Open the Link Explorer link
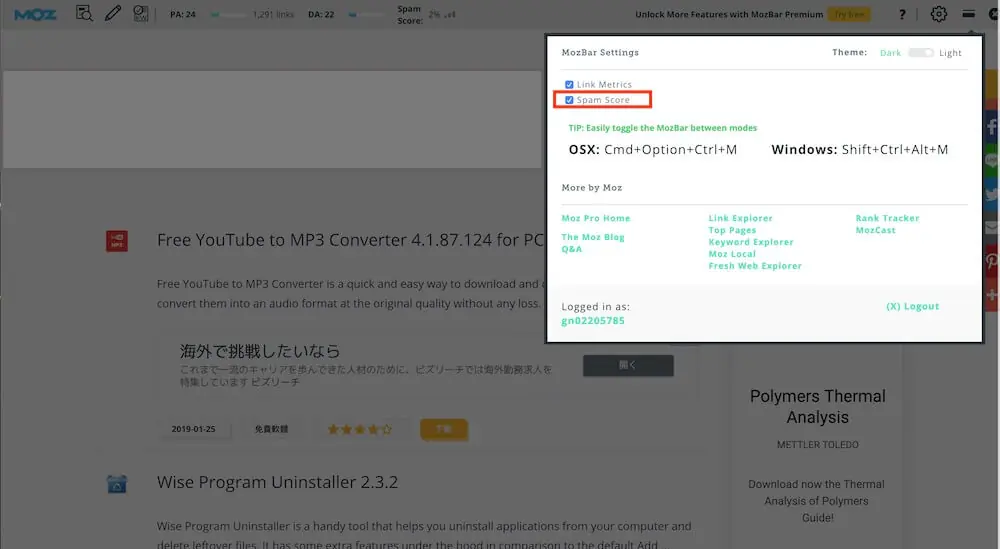The image size is (1000, 549). point(740,218)
